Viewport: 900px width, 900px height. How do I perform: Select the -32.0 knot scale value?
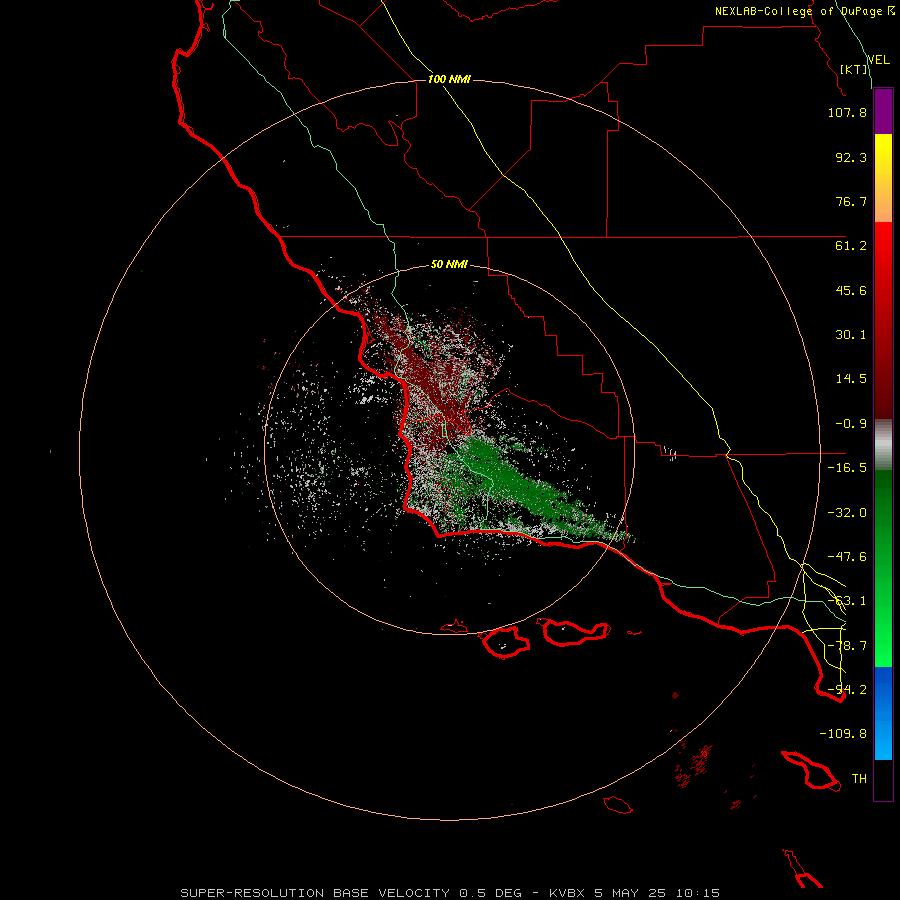click(x=847, y=513)
